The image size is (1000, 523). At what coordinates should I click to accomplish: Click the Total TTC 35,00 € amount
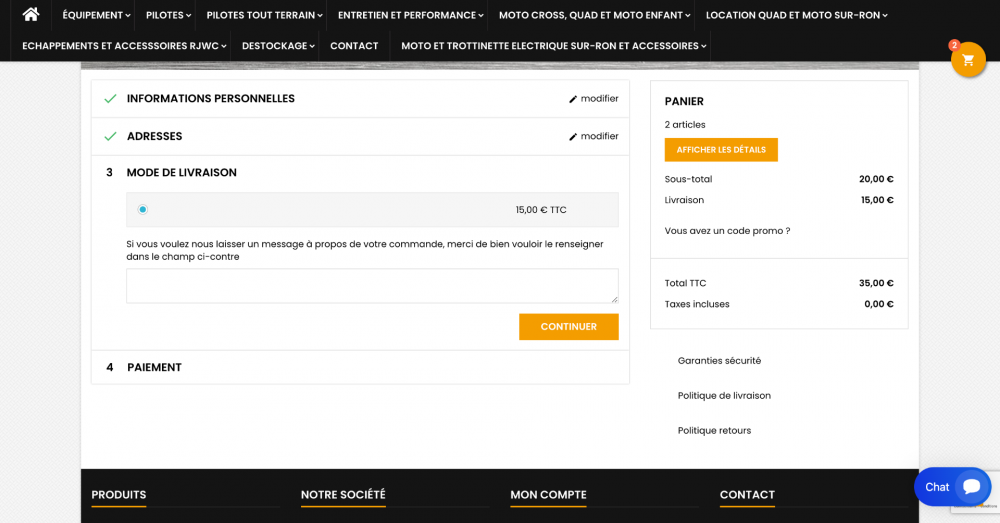coord(876,283)
